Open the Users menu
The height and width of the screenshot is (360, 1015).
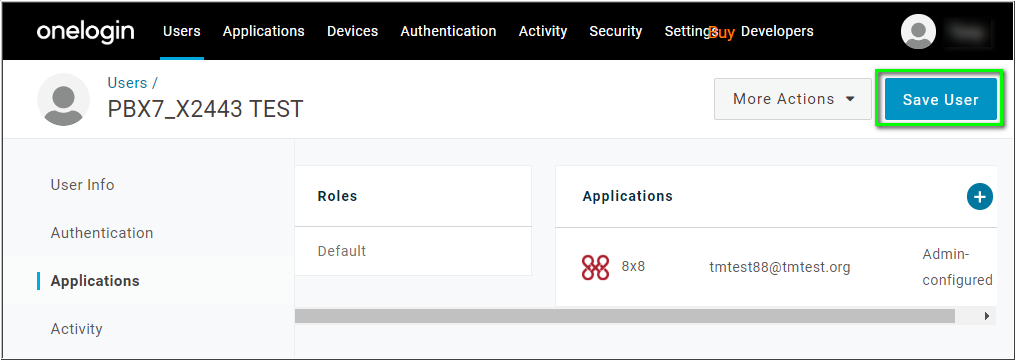[182, 31]
